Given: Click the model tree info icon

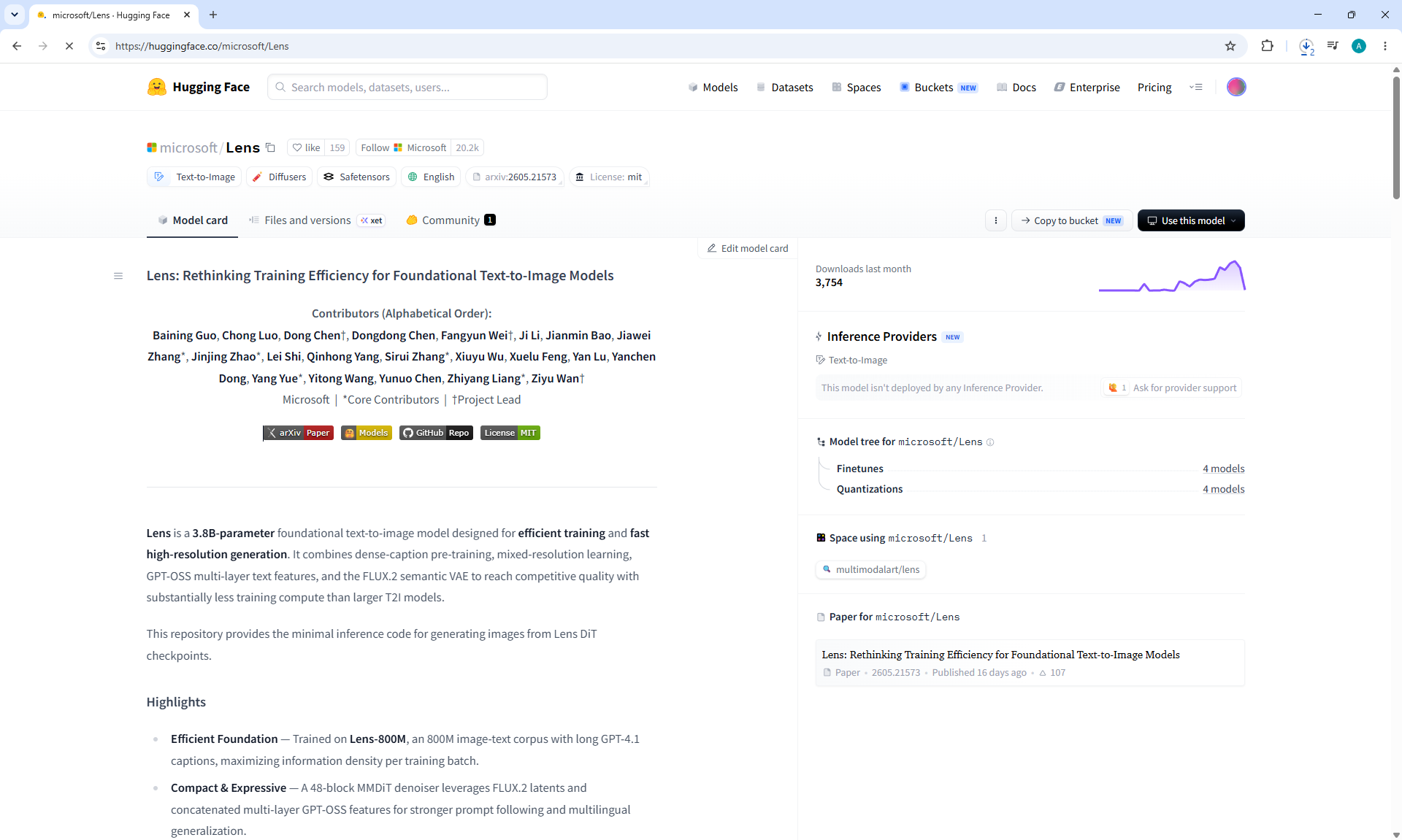Looking at the screenshot, I should 990,442.
